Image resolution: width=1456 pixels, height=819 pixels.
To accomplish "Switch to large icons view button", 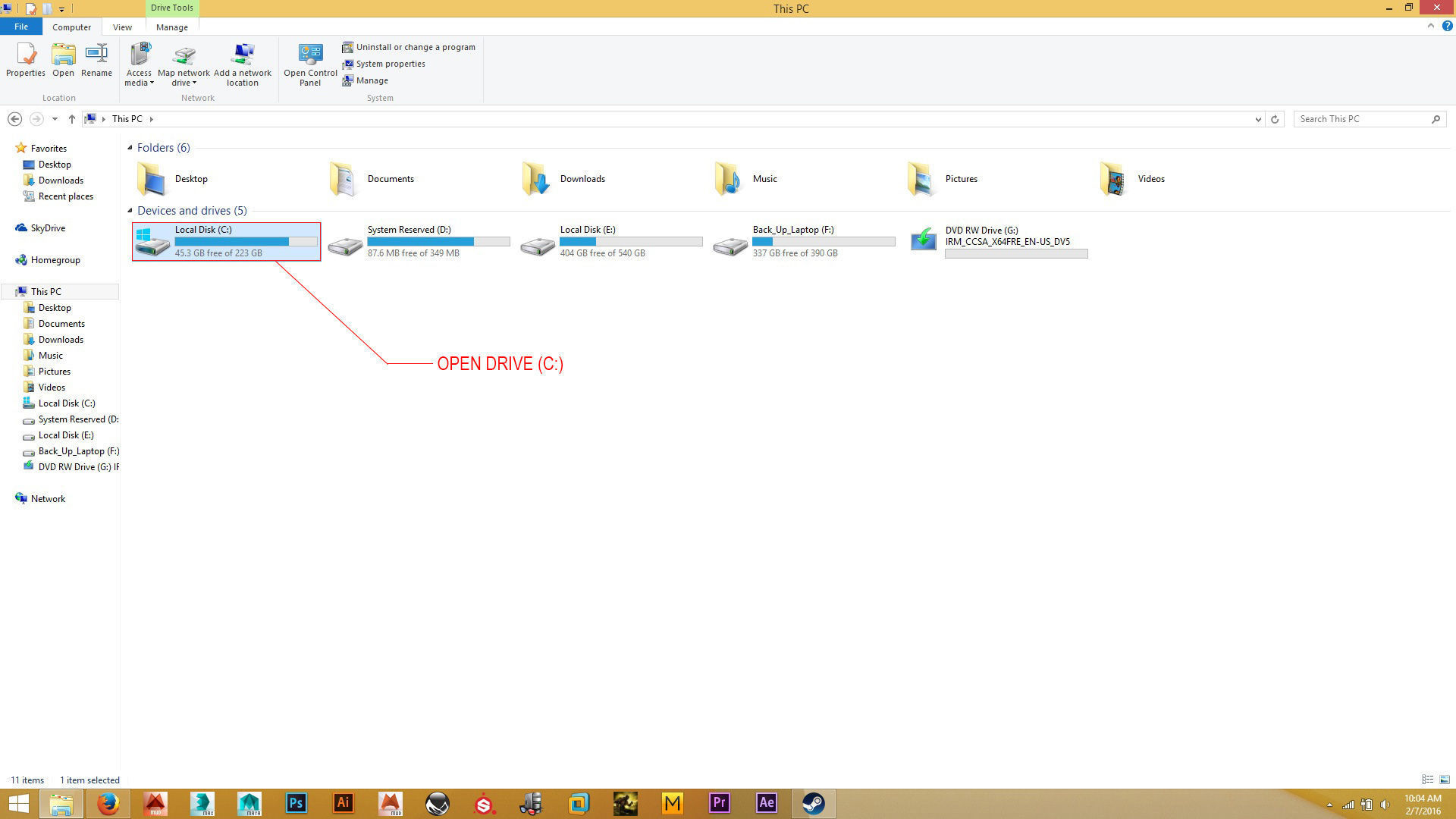I will [x=1445, y=780].
